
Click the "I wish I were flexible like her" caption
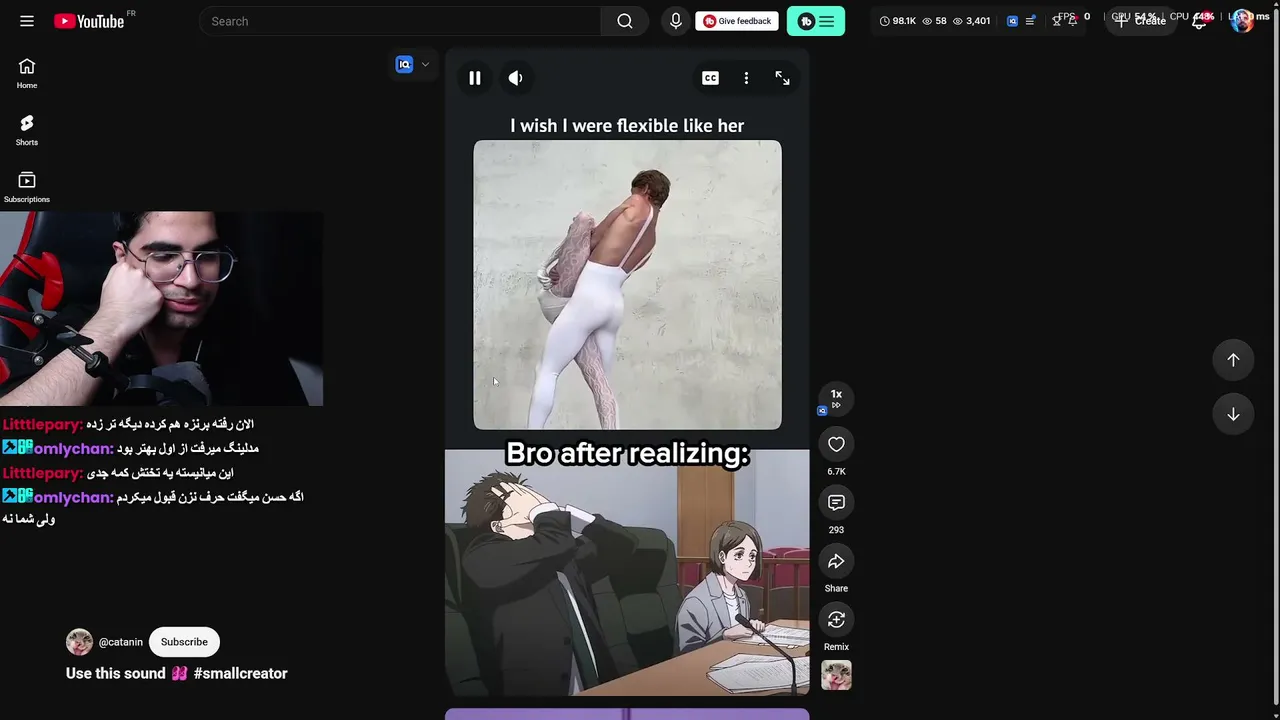coord(627,126)
